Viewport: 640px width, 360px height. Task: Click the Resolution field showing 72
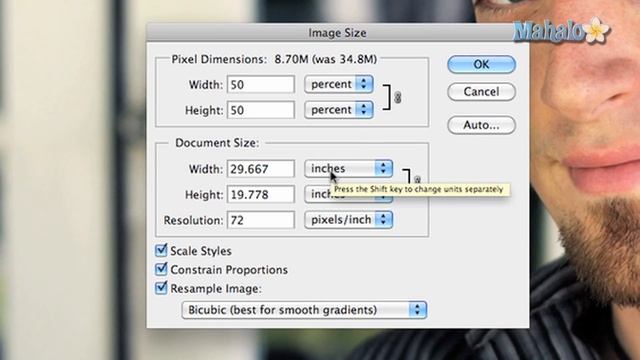260,220
